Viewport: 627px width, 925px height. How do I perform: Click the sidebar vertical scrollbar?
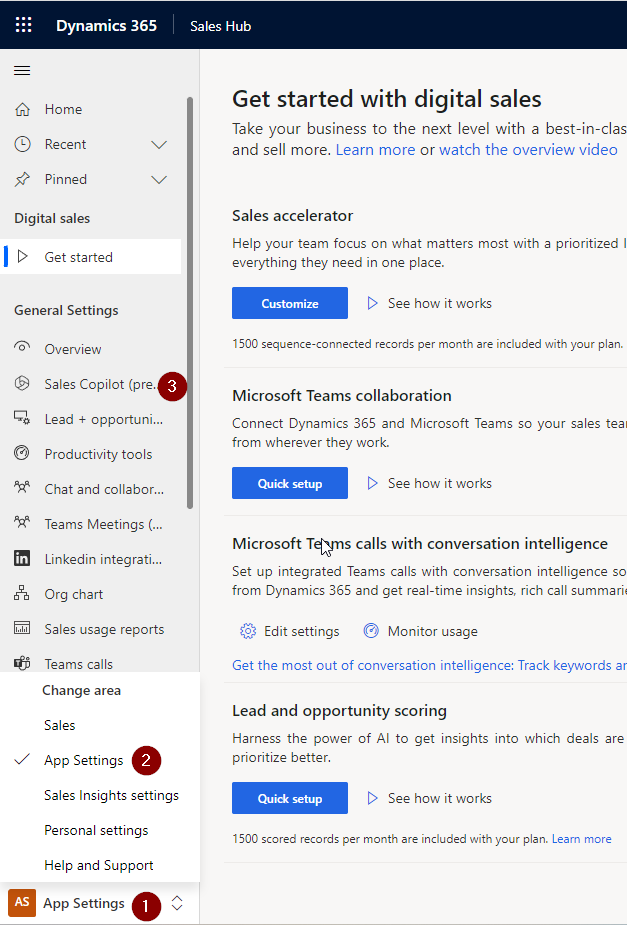pos(190,303)
